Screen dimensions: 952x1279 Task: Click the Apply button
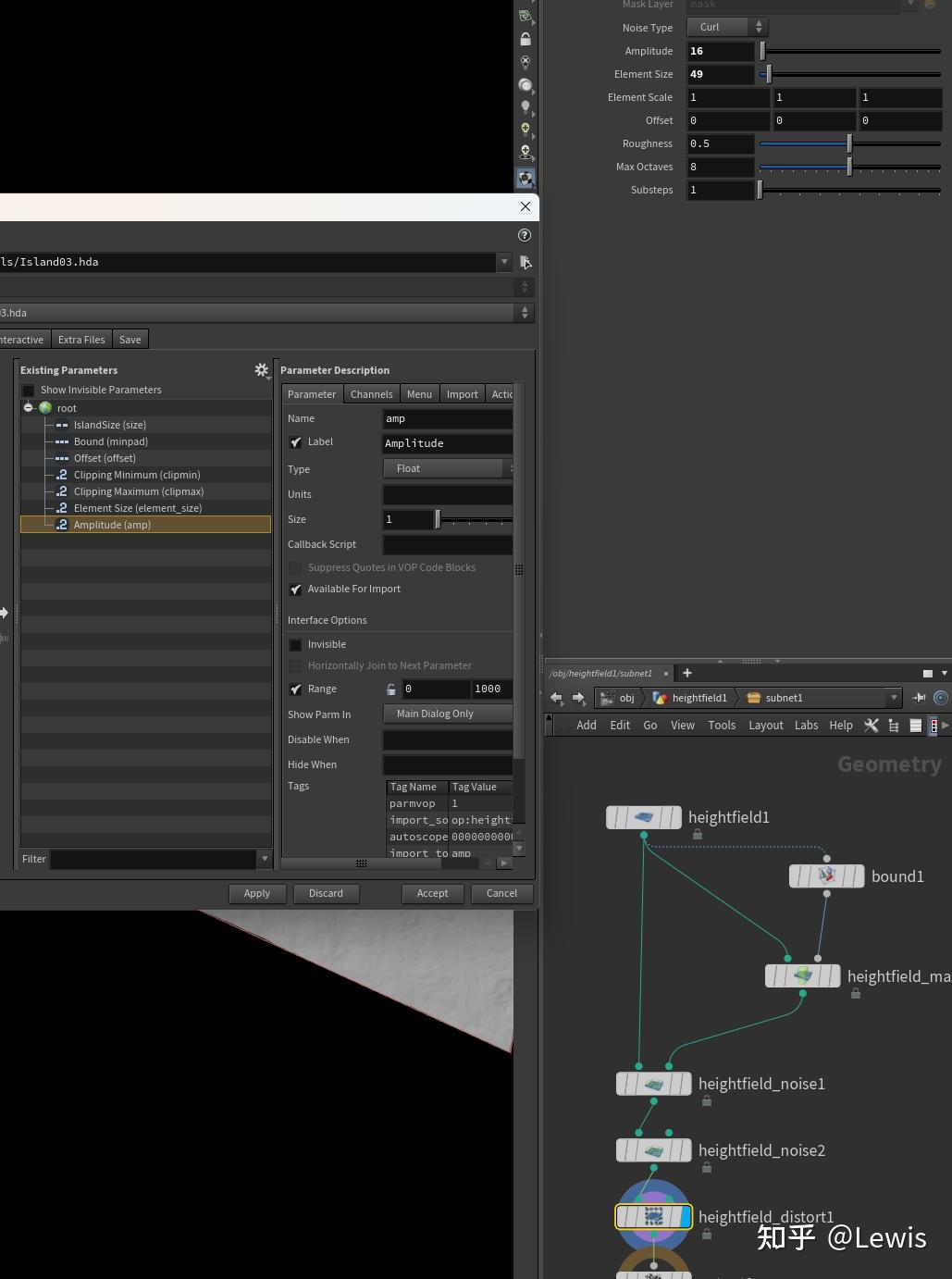[256, 893]
